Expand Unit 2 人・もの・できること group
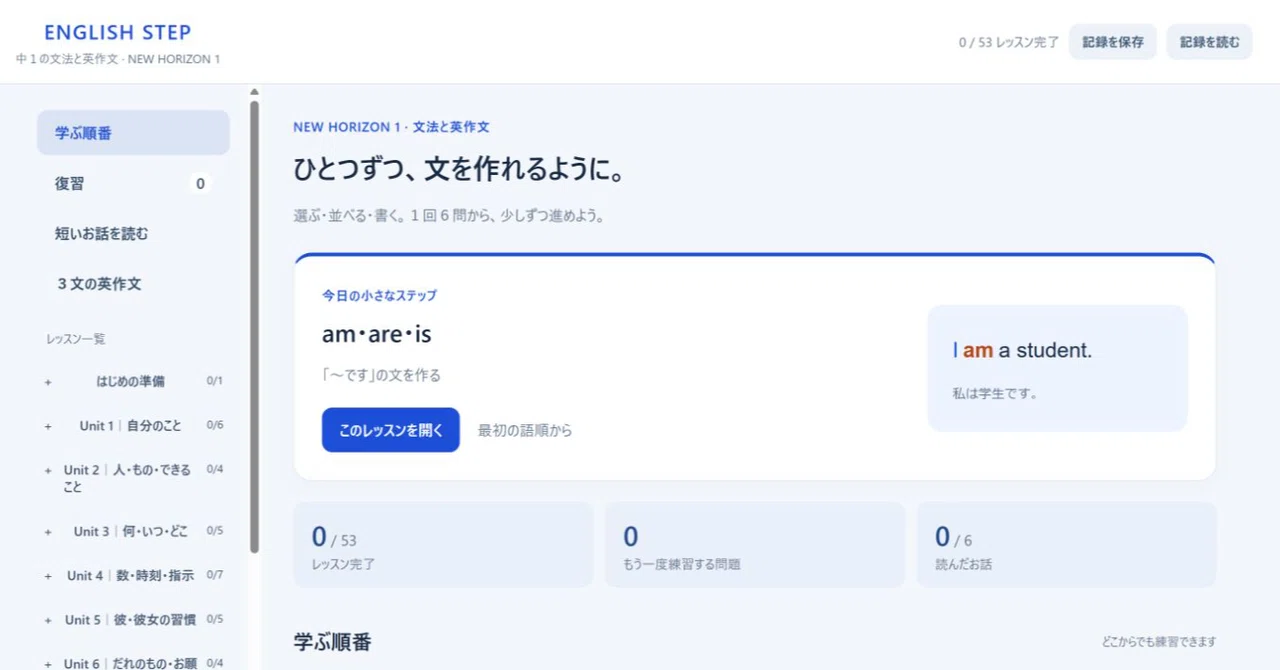Screen dimensions: 1280x670 [133, 478]
